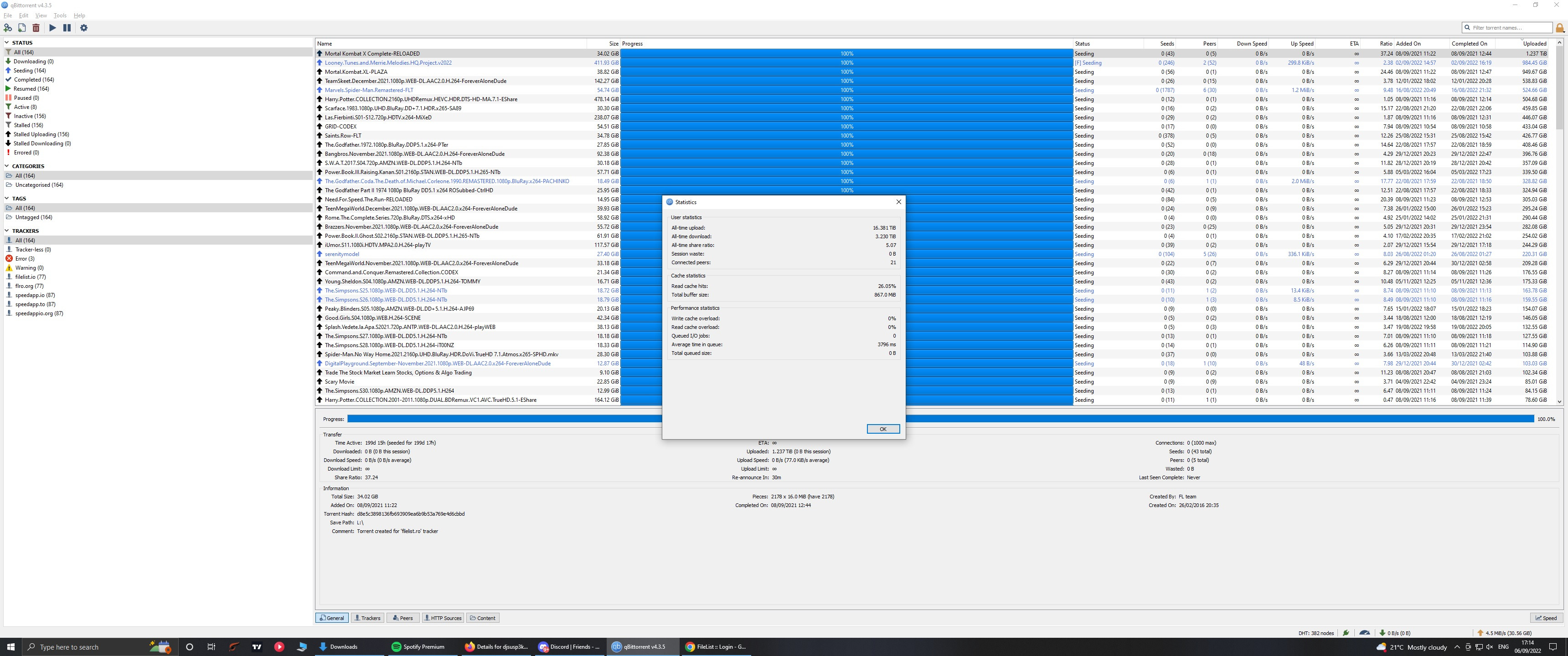Collapse the TRACKERS section
This screenshot has width=1568, height=656.
[x=7, y=231]
